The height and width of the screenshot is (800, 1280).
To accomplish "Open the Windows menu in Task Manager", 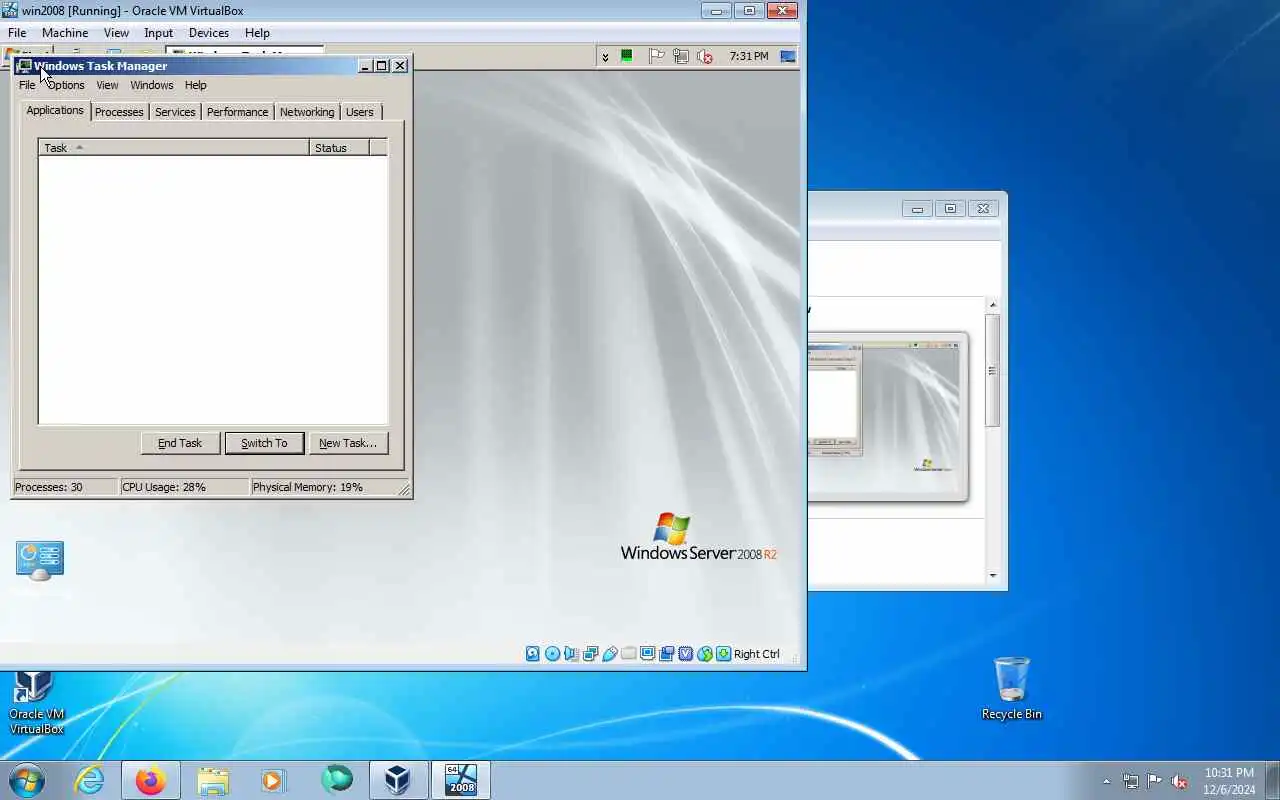I will click(152, 85).
